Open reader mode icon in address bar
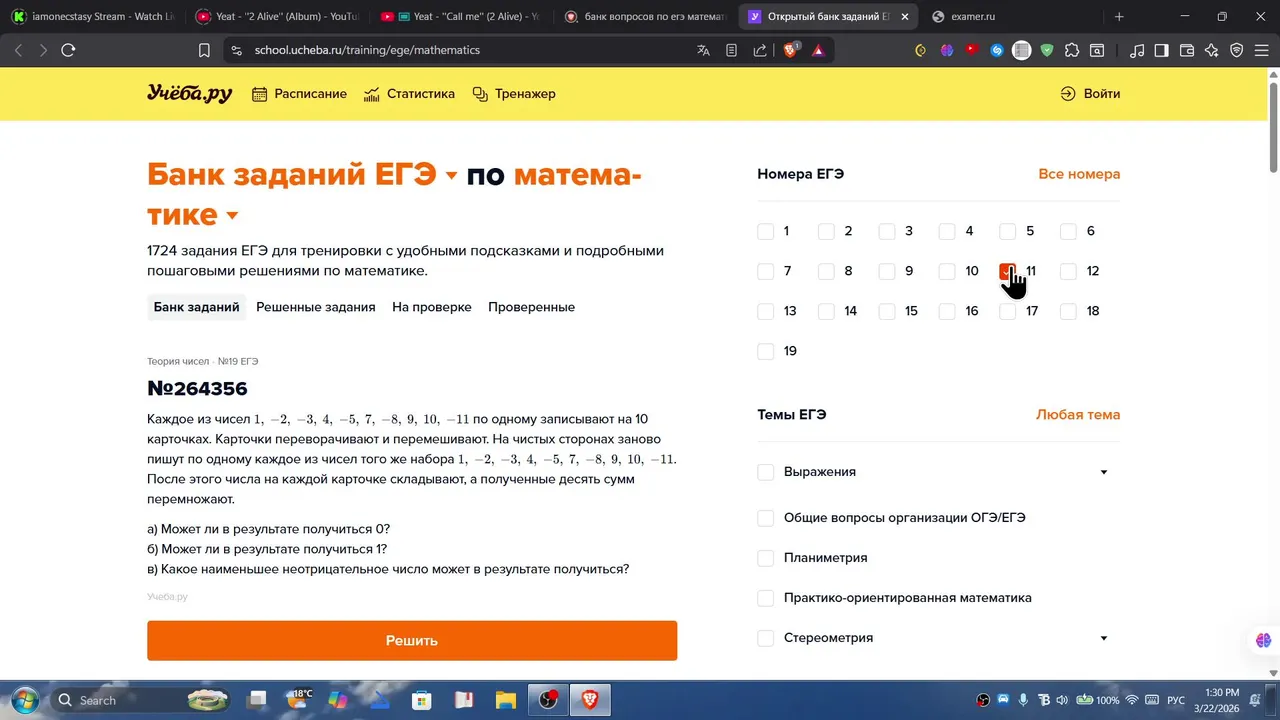Screen dimensions: 1280x720 click(x=731, y=50)
